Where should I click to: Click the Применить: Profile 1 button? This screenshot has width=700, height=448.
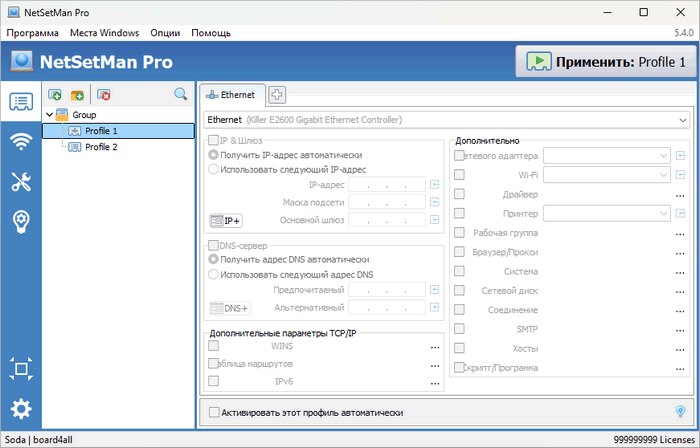[605, 62]
